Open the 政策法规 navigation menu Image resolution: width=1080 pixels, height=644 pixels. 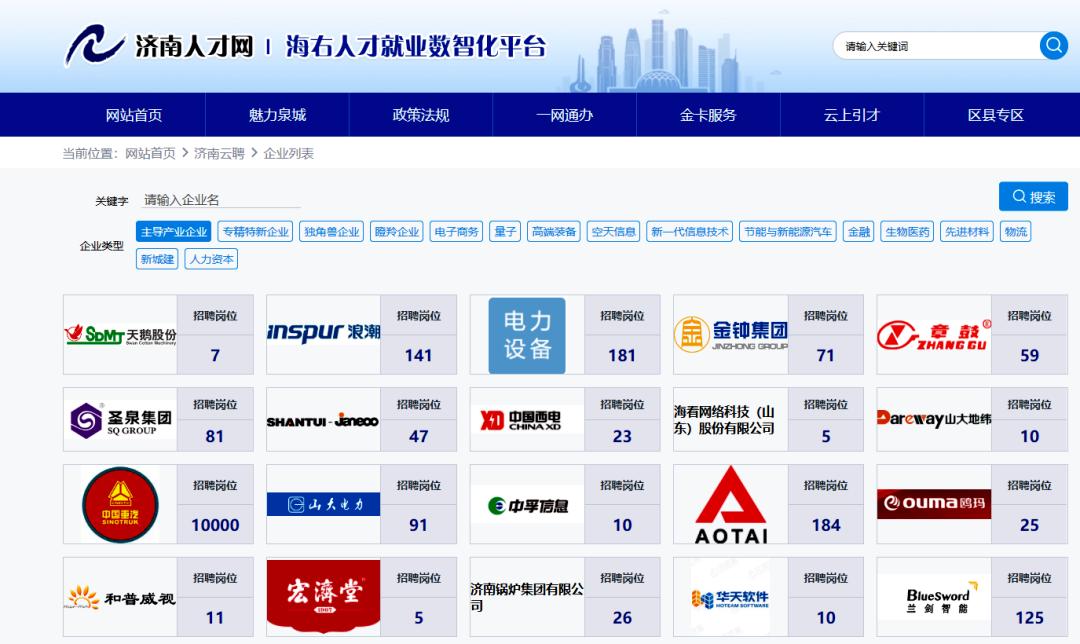tap(419, 114)
